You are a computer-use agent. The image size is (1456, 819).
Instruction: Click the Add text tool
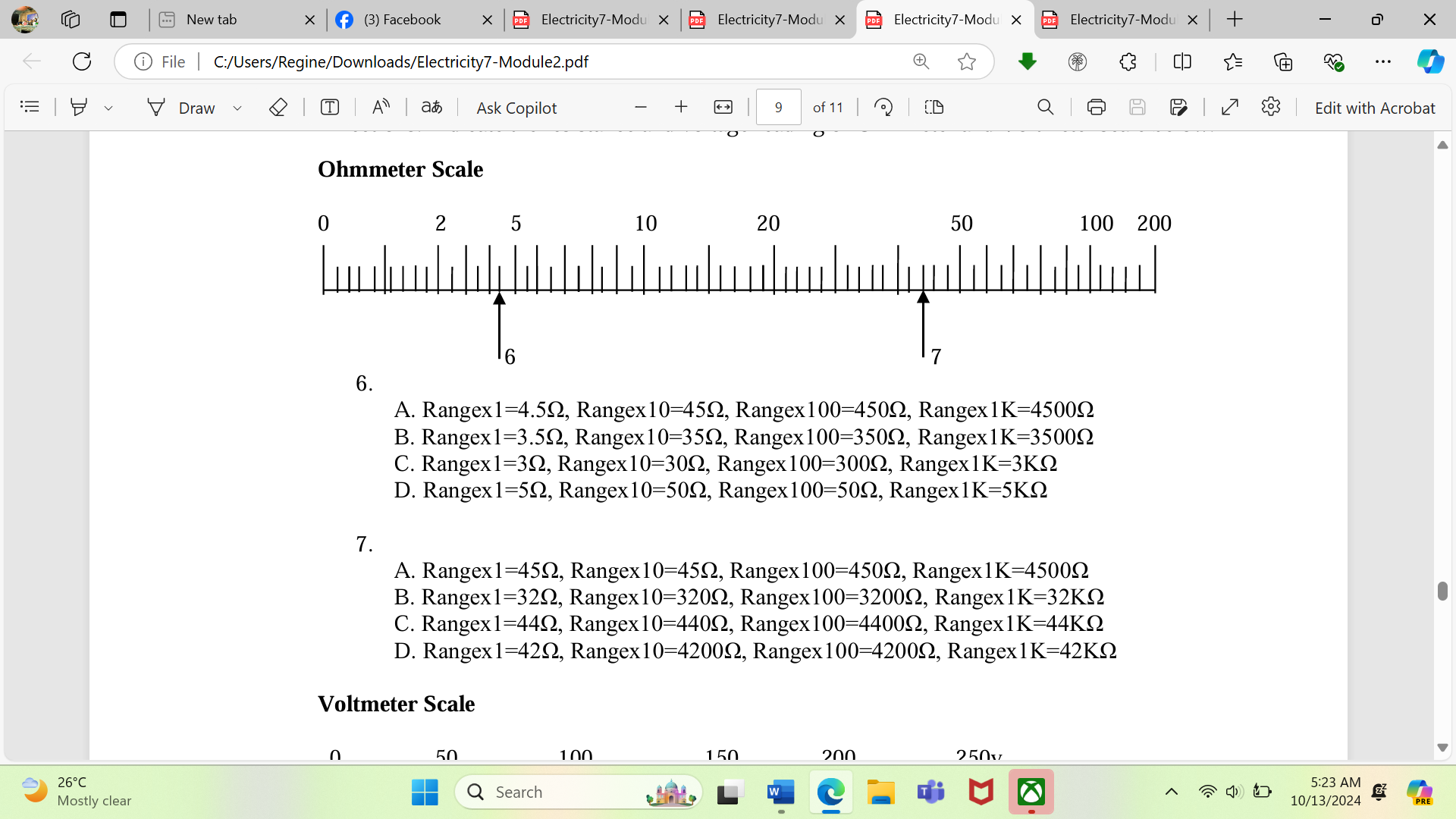(x=330, y=107)
